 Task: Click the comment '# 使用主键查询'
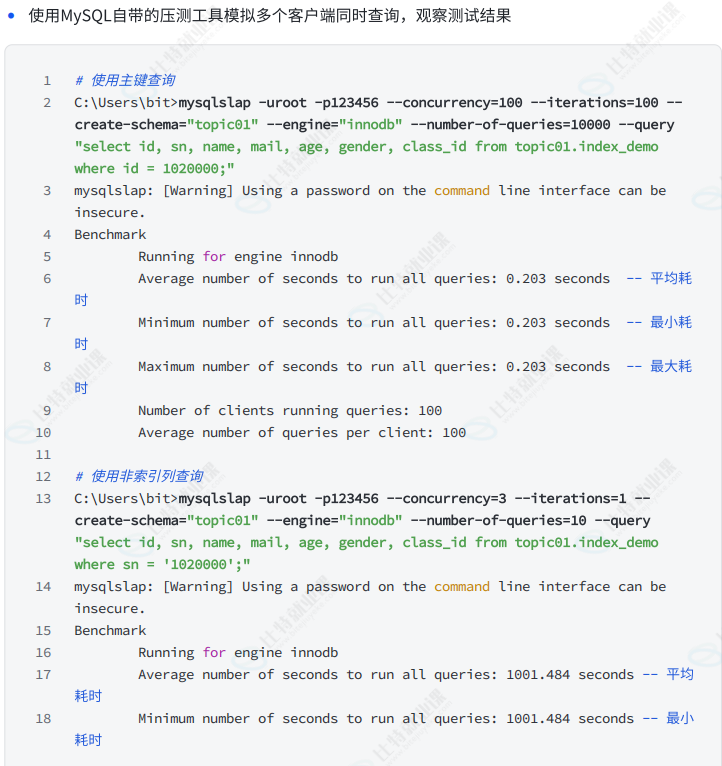click(125, 80)
